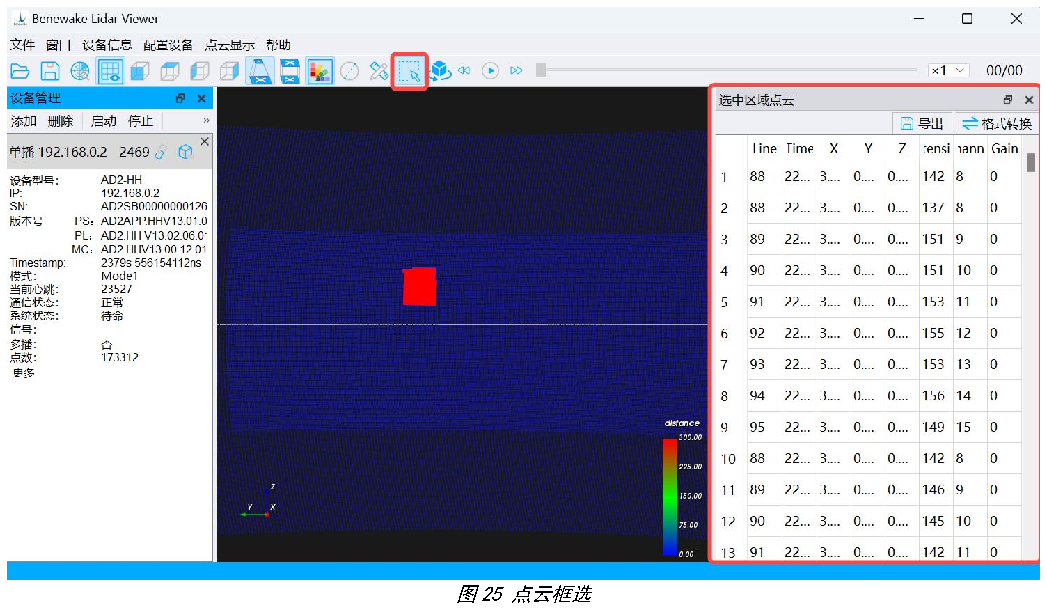Click the play button in toolbar
The image size is (1047, 613).
click(490, 70)
